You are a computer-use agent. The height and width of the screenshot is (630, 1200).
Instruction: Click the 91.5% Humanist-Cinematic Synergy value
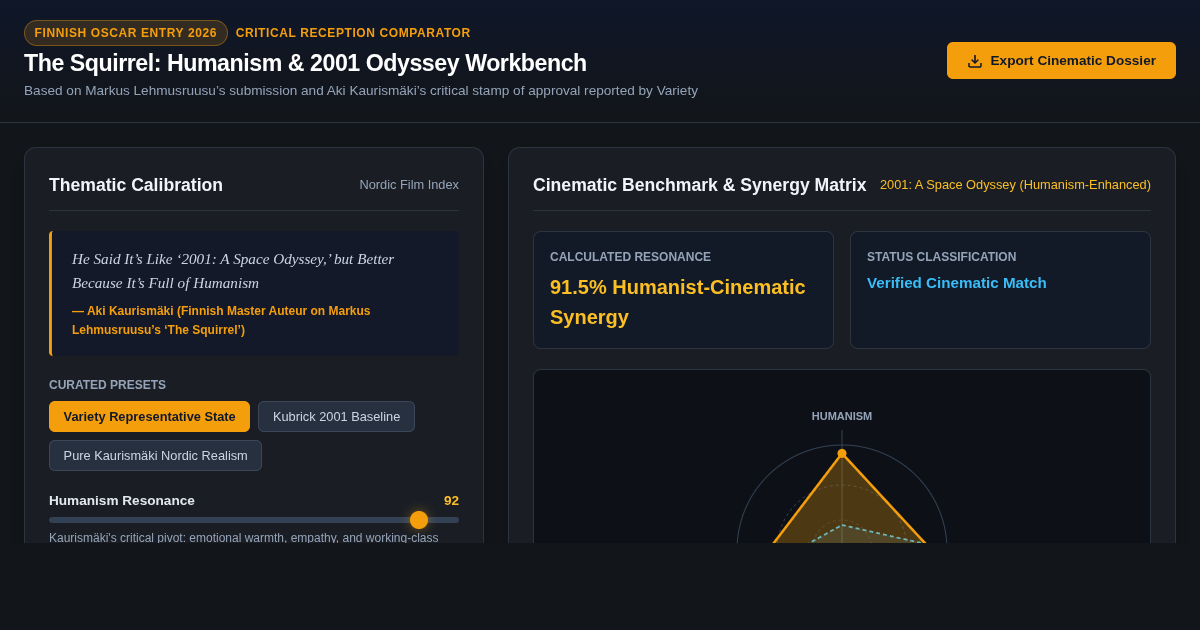pyautogui.click(x=678, y=302)
